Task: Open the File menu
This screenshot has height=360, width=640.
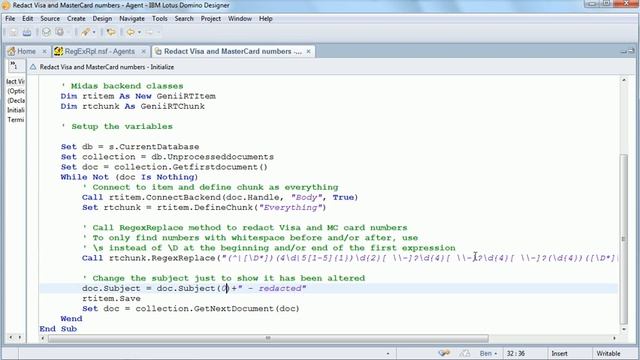Action: point(10,19)
